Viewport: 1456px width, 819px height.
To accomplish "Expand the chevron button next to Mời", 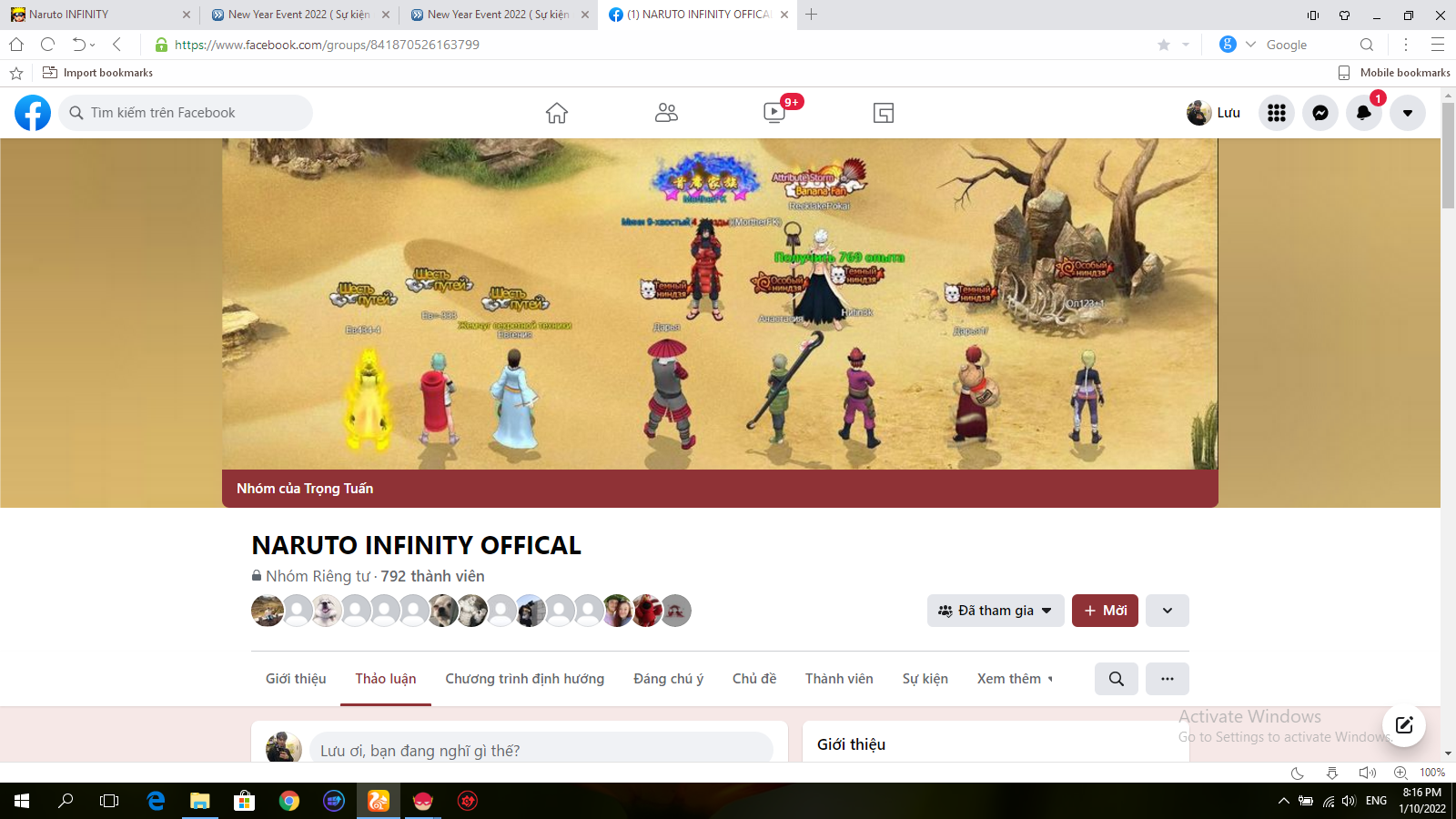I will (1168, 611).
